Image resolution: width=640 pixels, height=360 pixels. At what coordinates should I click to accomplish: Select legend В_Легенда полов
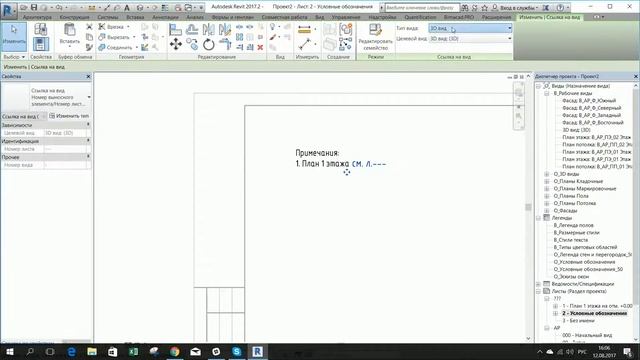(x=573, y=225)
